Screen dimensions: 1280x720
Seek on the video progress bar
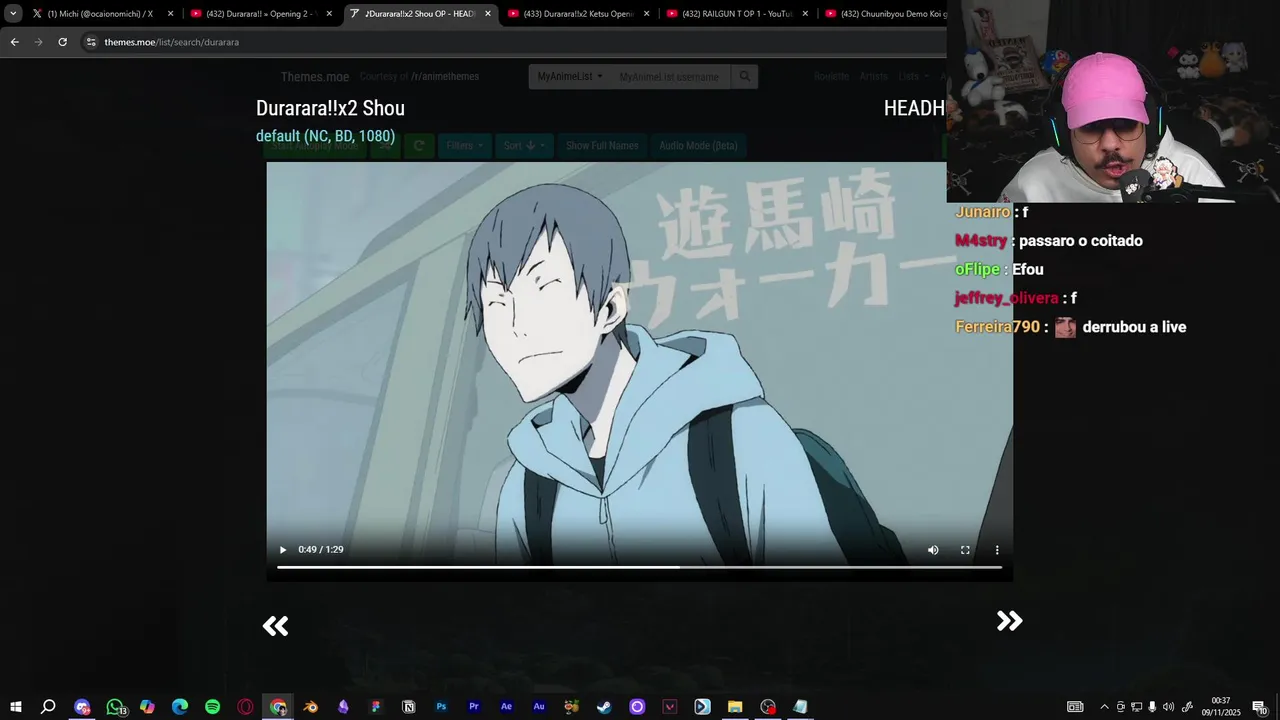[639, 567]
